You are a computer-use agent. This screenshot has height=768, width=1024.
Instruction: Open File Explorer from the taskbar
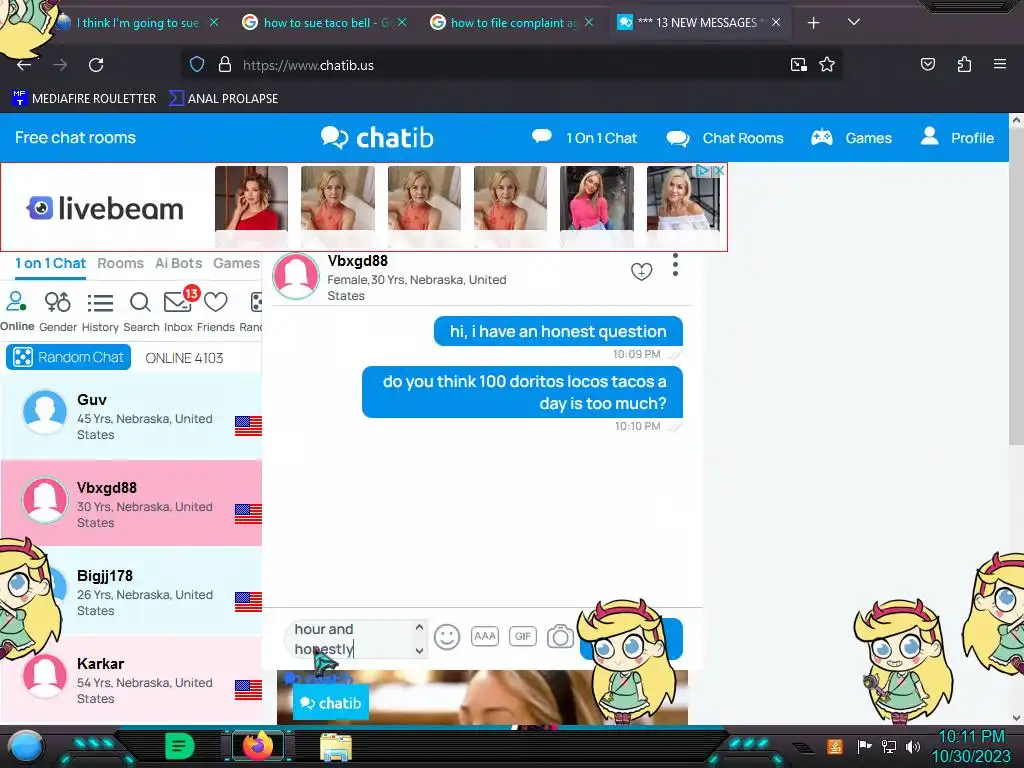click(336, 747)
